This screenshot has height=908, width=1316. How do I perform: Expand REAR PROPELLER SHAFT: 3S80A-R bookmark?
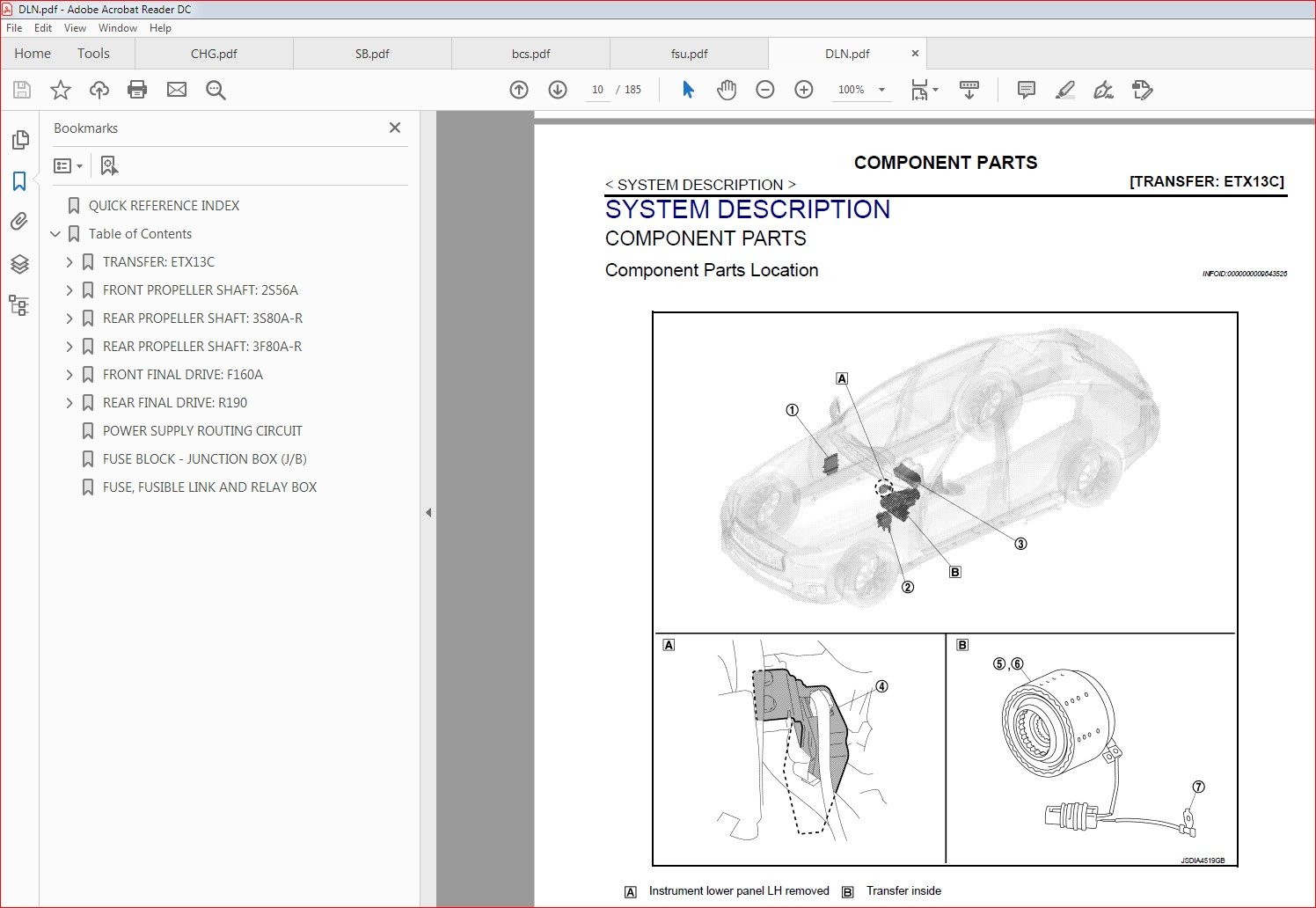pos(69,319)
